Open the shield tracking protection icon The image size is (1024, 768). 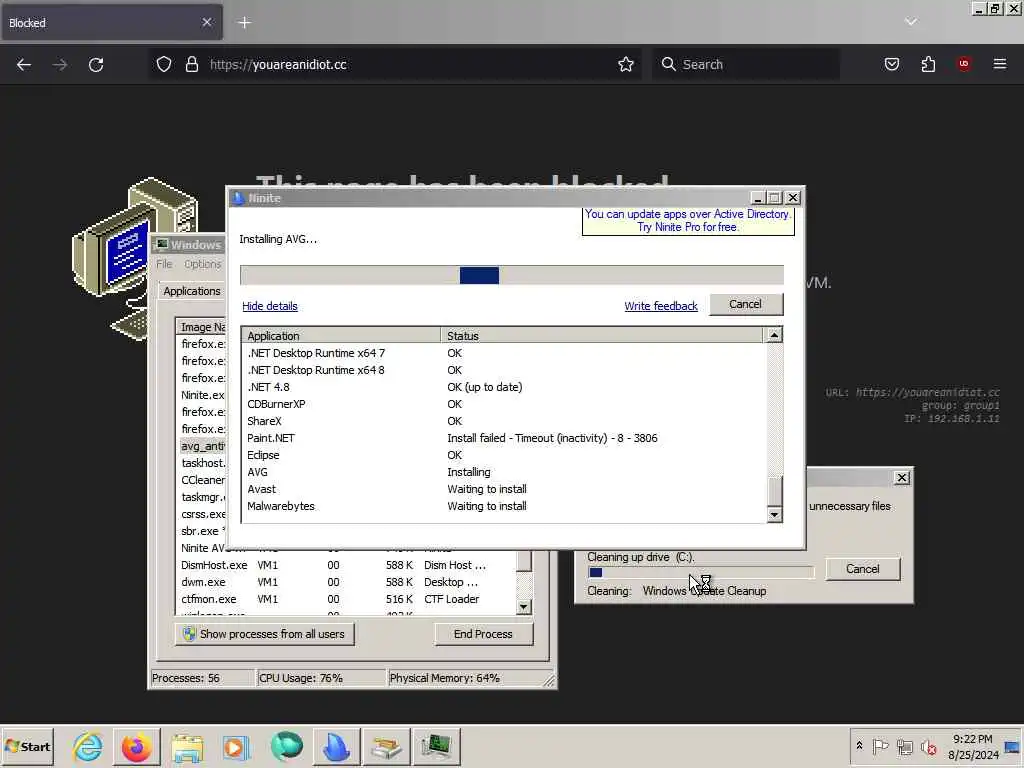pos(164,65)
